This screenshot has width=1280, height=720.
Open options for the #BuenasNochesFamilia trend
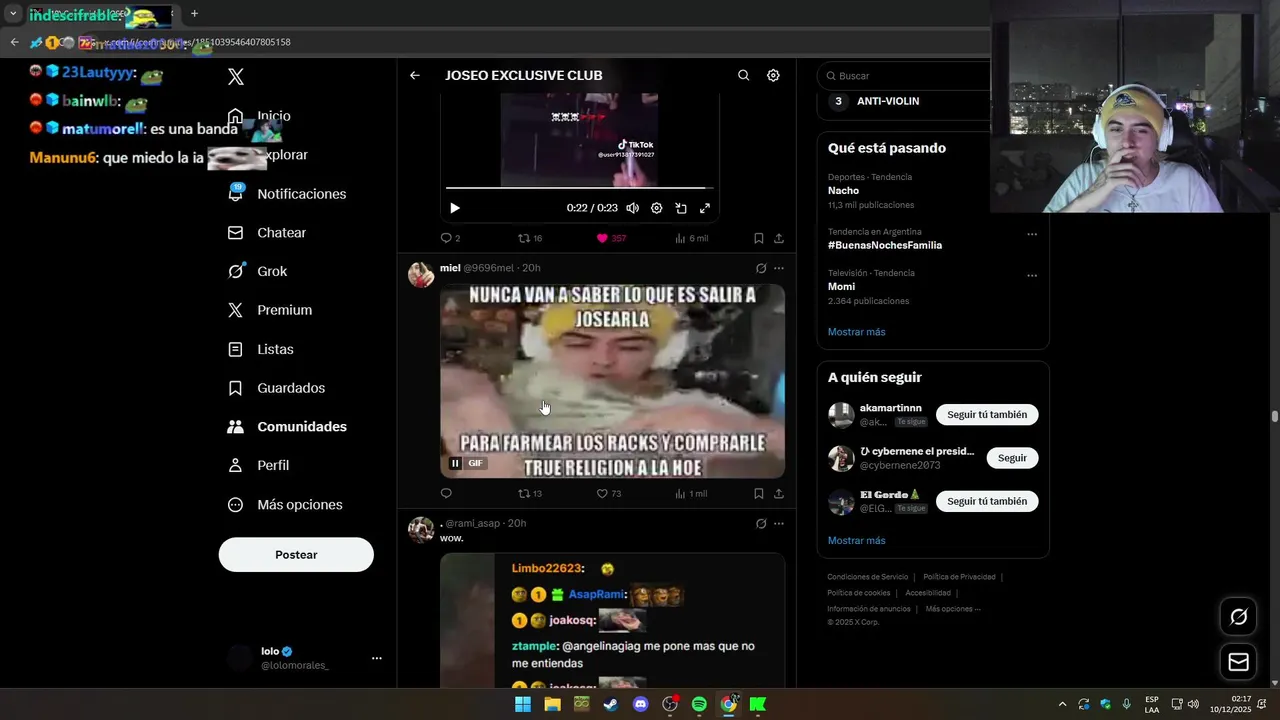[x=1032, y=234]
